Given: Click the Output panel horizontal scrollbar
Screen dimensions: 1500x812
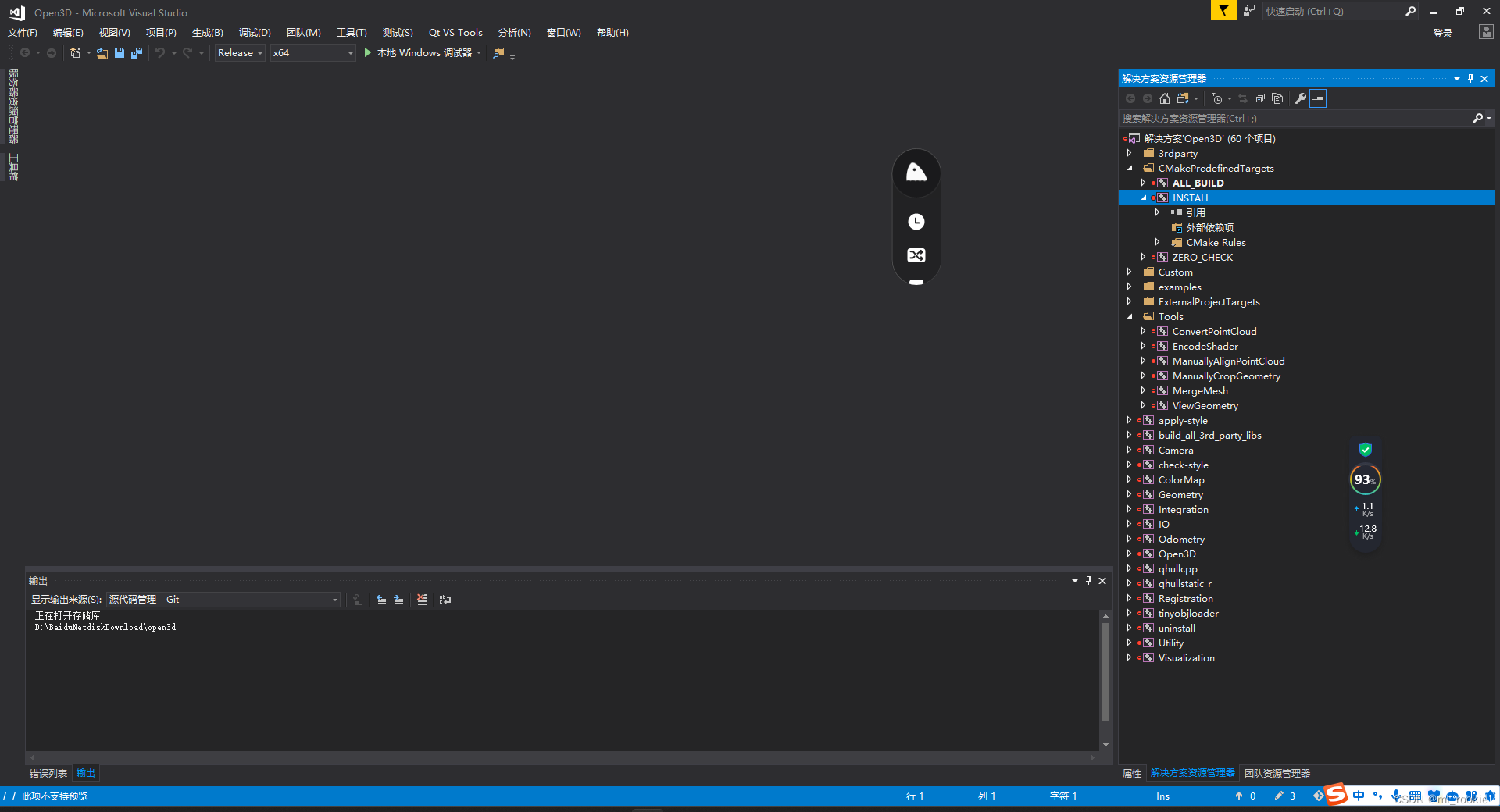Looking at the screenshot, I should pyautogui.click(x=562, y=757).
